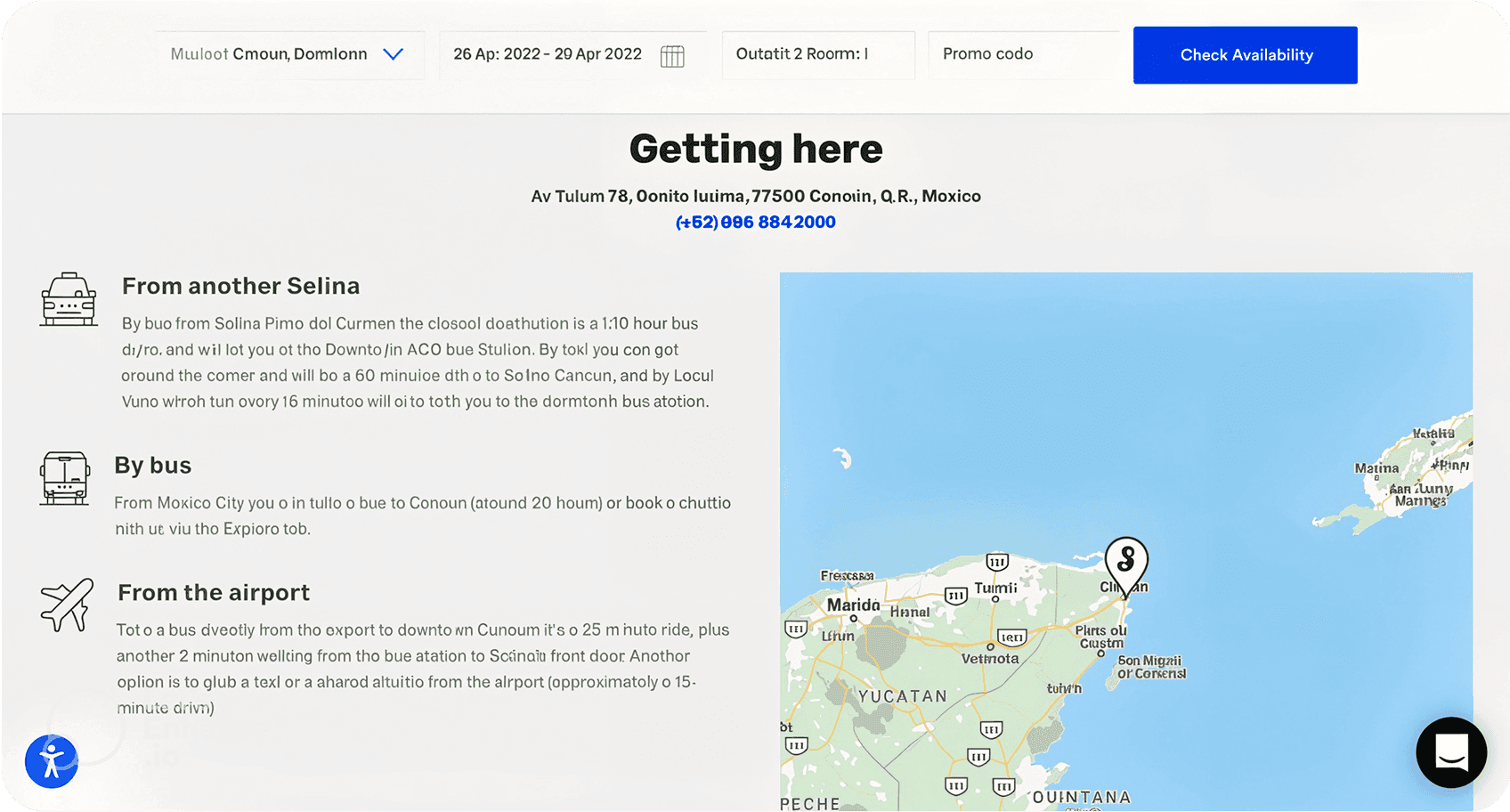Open the chat support bubble
Viewport: 1510px width, 812px height.
tap(1451, 752)
